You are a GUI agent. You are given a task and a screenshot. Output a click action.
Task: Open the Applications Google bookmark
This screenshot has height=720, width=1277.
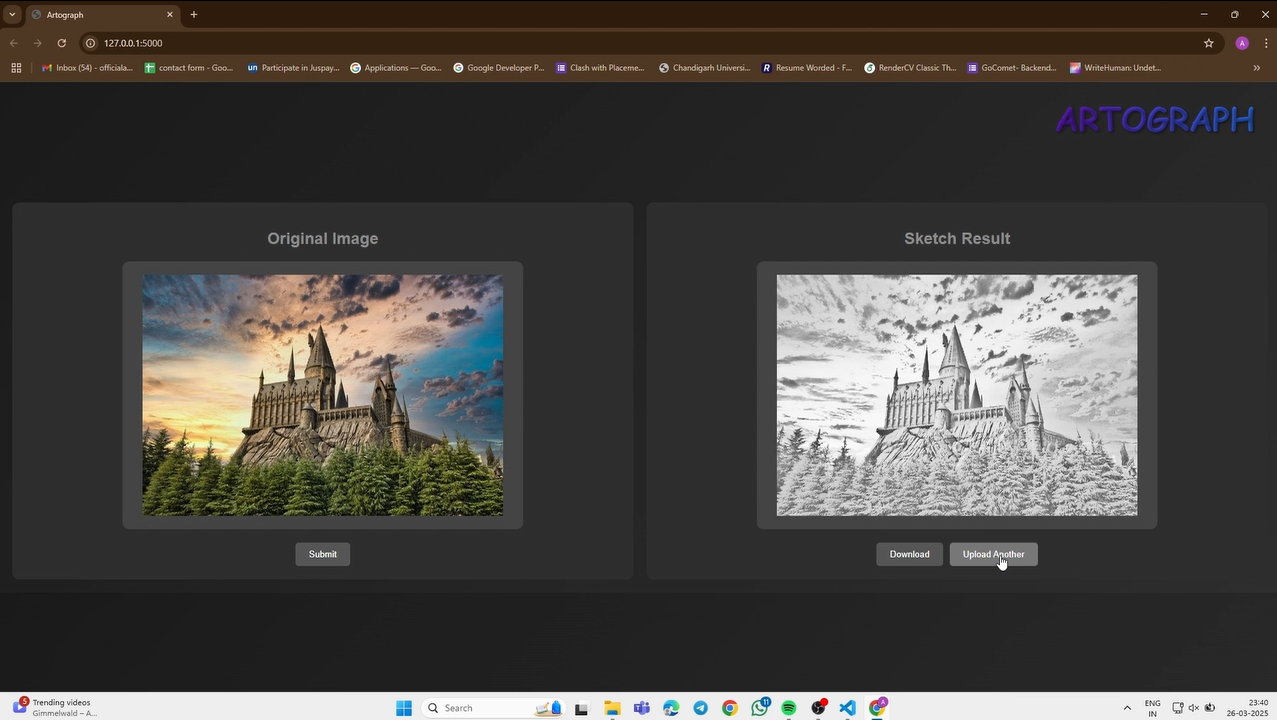(x=396, y=68)
